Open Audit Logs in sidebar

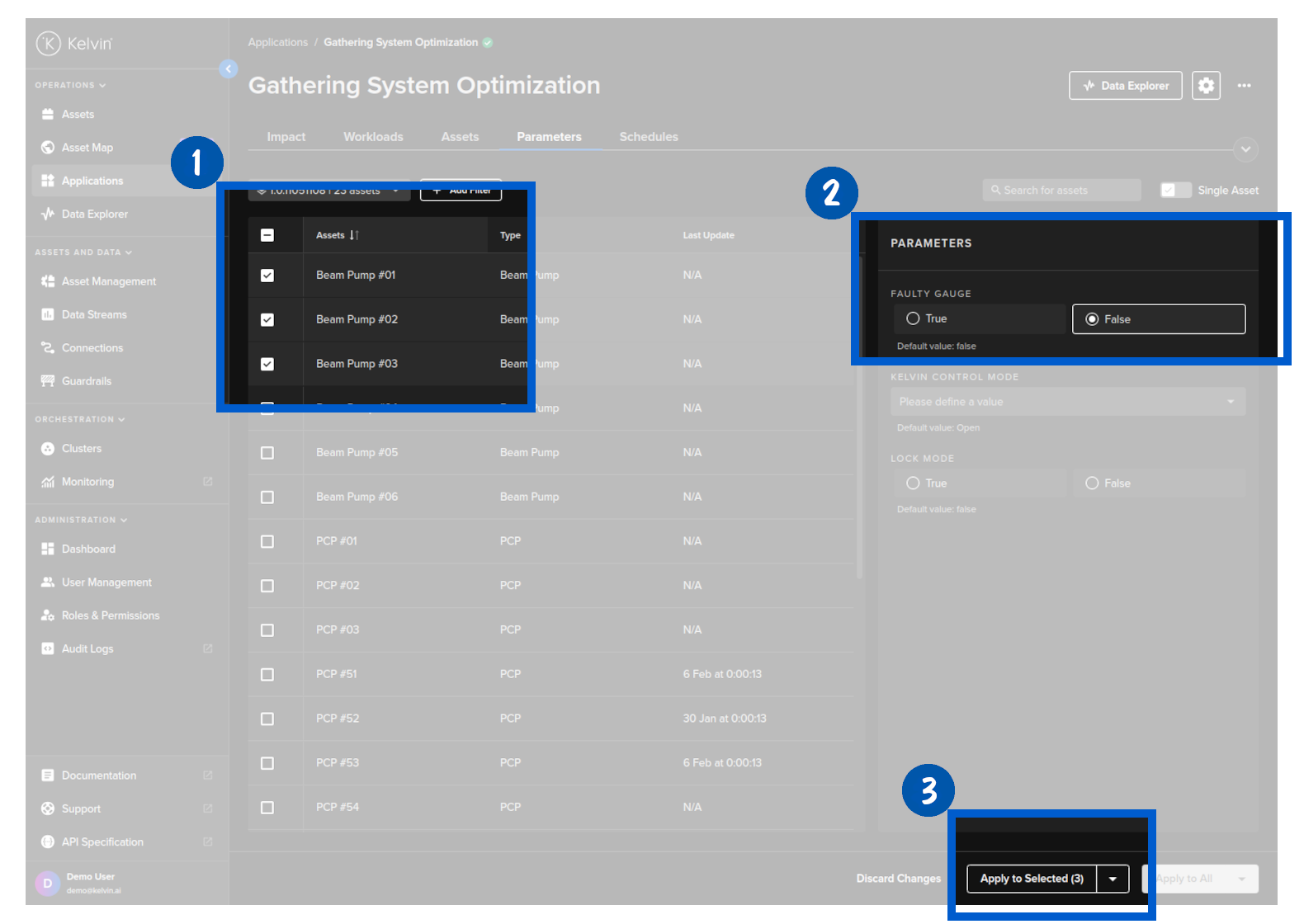tap(87, 649)
